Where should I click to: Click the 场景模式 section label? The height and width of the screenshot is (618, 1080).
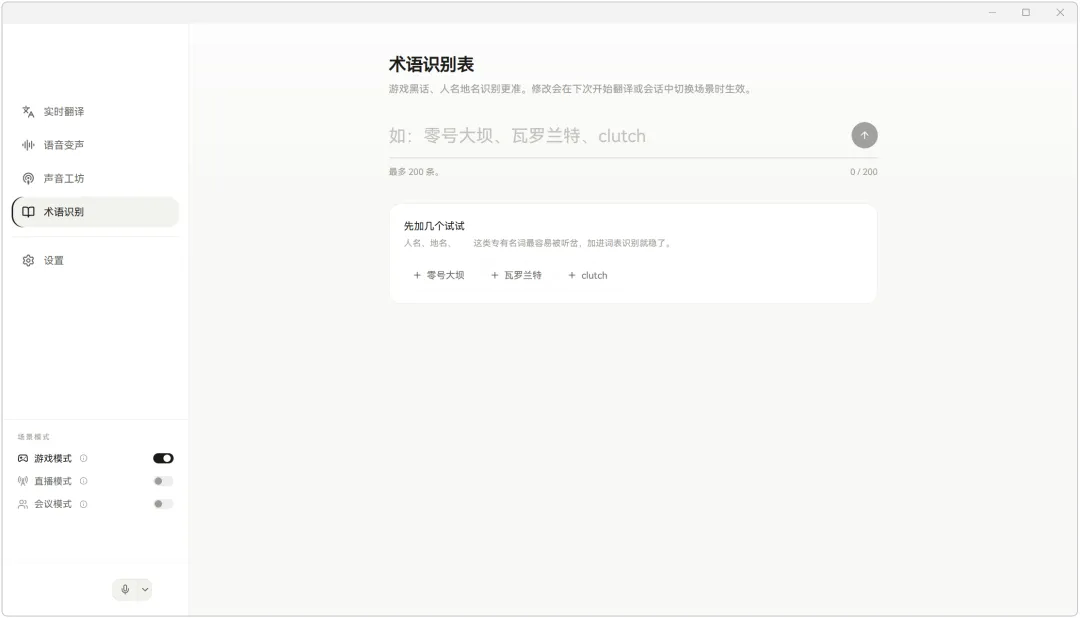[34, 437]
